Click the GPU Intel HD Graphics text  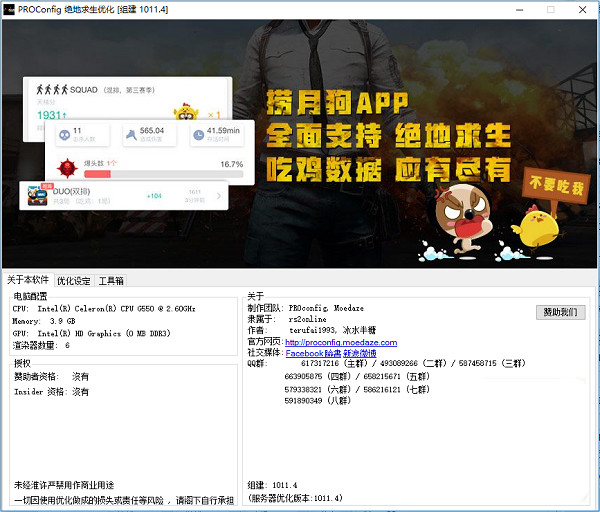(x=91, y=333)
